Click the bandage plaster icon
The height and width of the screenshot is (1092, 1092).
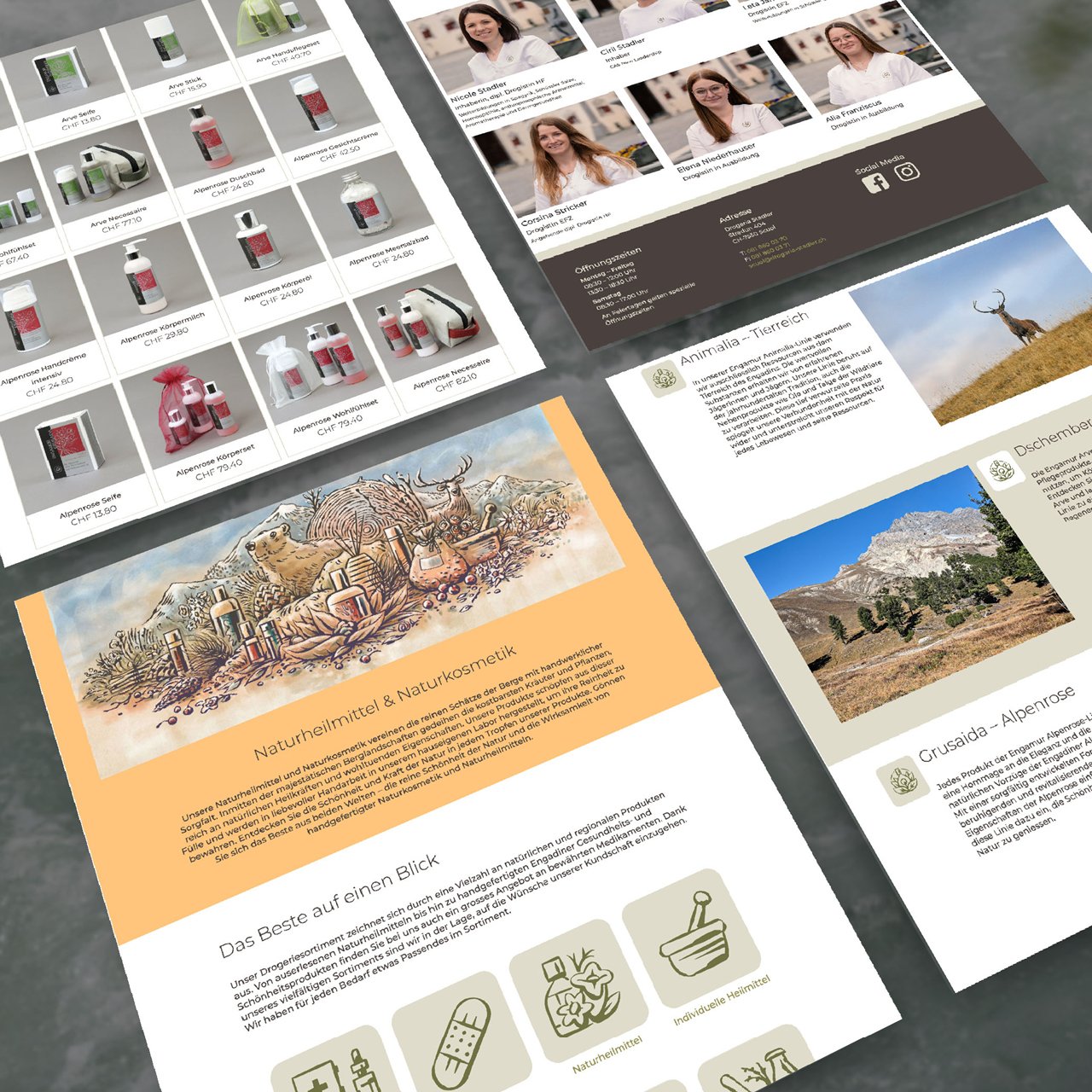[462, 1043]
